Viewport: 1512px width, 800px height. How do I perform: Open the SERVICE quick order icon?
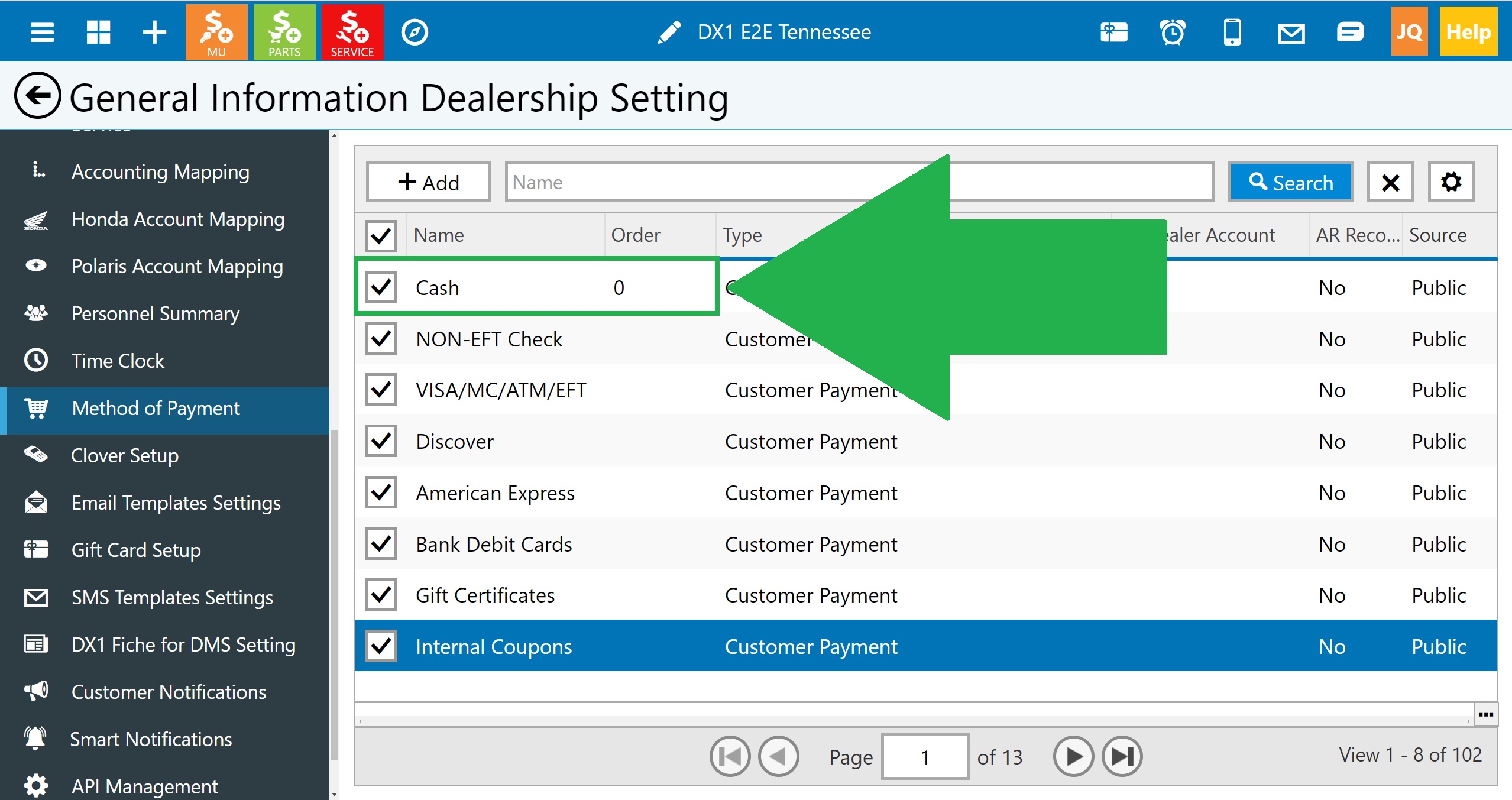(352, 32)
